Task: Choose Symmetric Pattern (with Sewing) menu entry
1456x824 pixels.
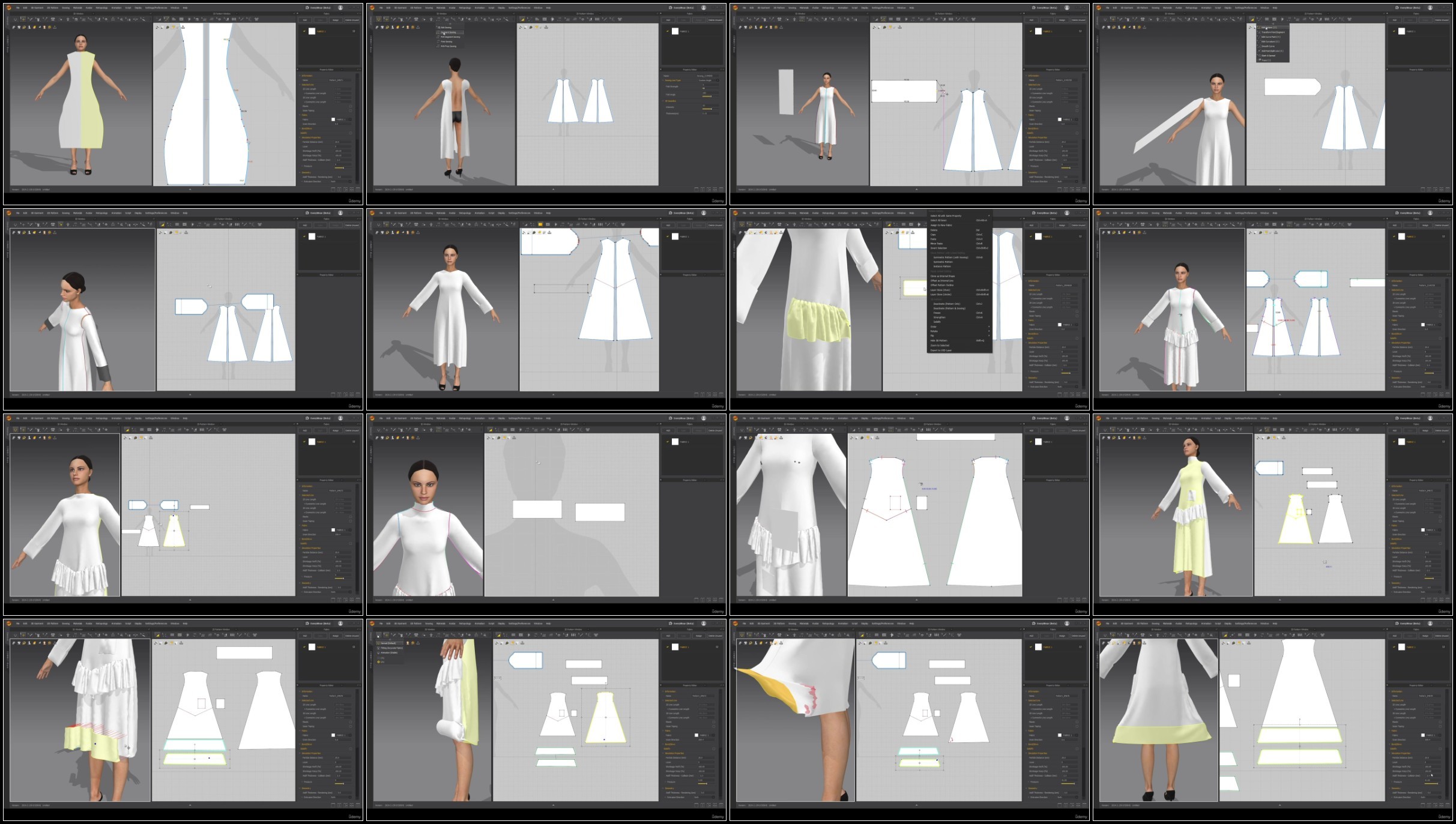Action: (951, 257)
